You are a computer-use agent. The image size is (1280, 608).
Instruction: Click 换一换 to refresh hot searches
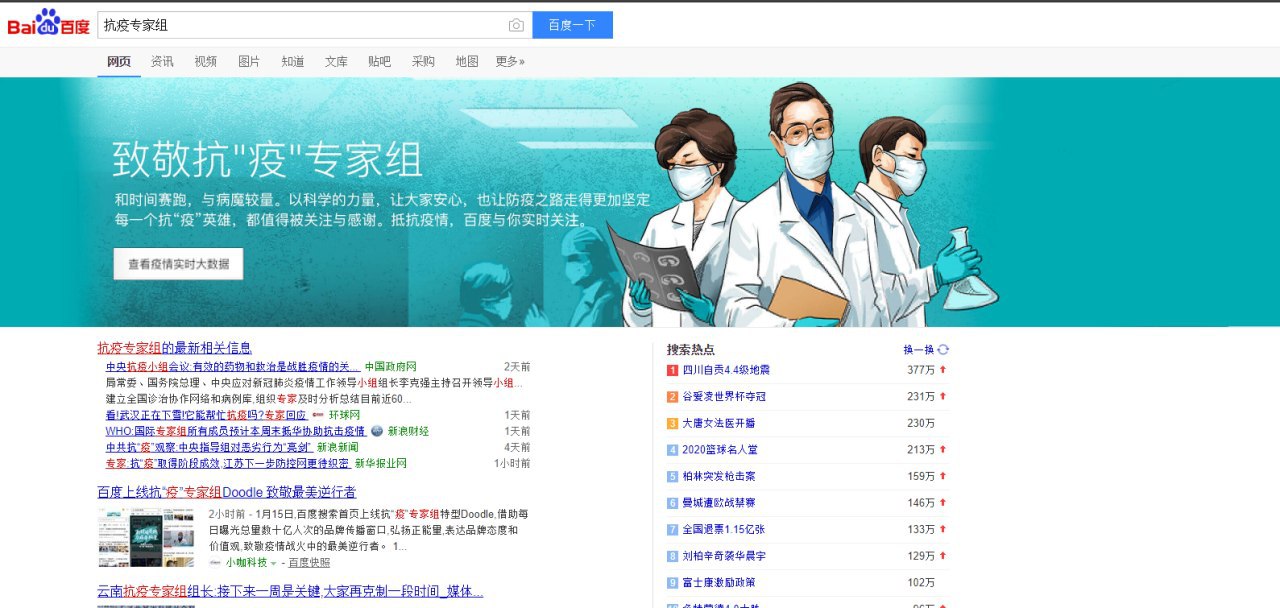[x=918, y=350]
